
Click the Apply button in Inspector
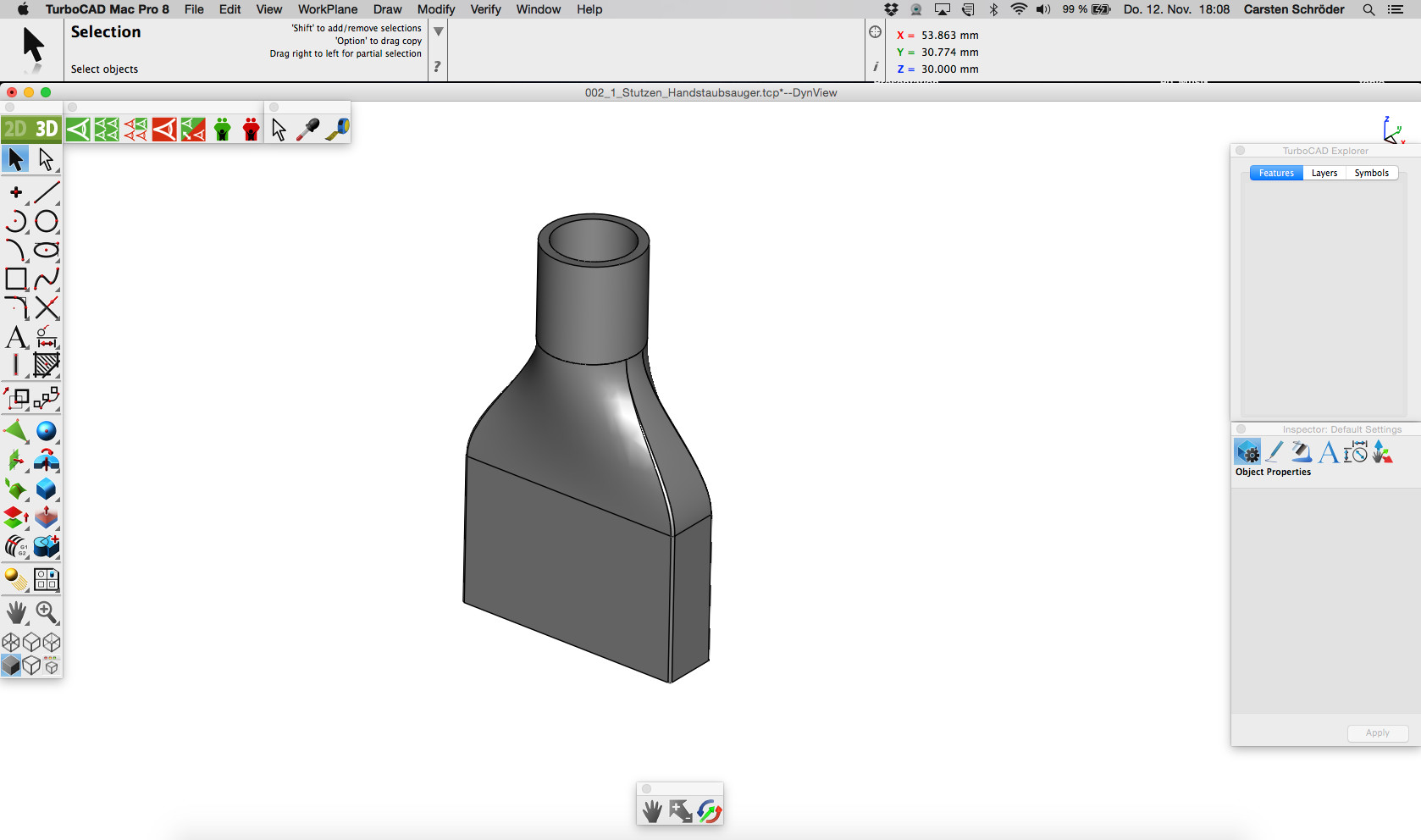(1377, 732)
